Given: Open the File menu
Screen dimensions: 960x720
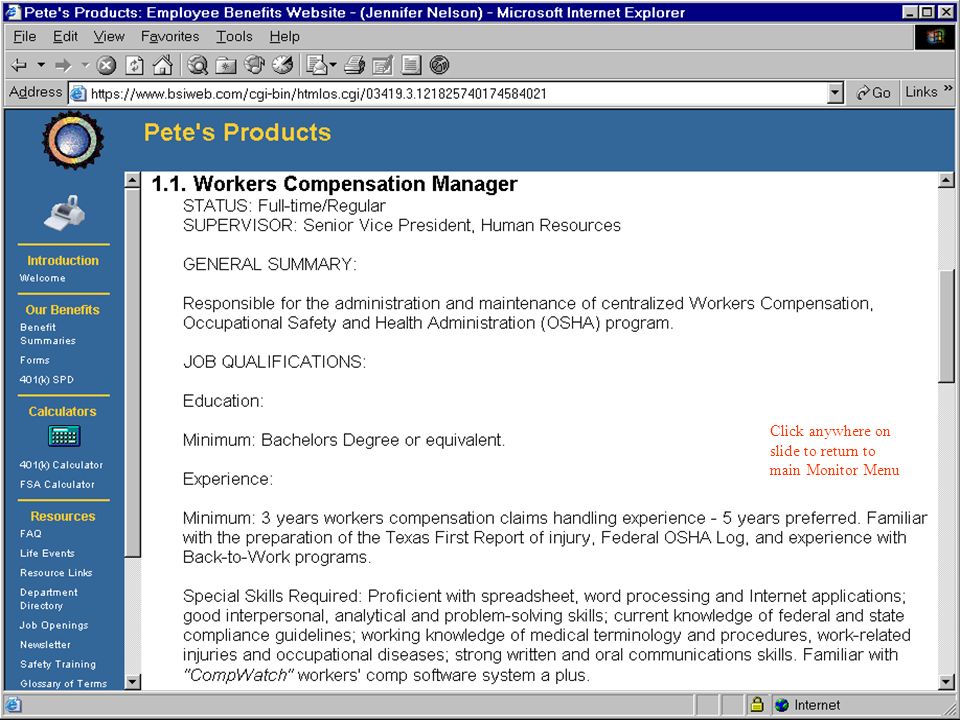Looking at the screenshot, I should [x=24, y=37].
